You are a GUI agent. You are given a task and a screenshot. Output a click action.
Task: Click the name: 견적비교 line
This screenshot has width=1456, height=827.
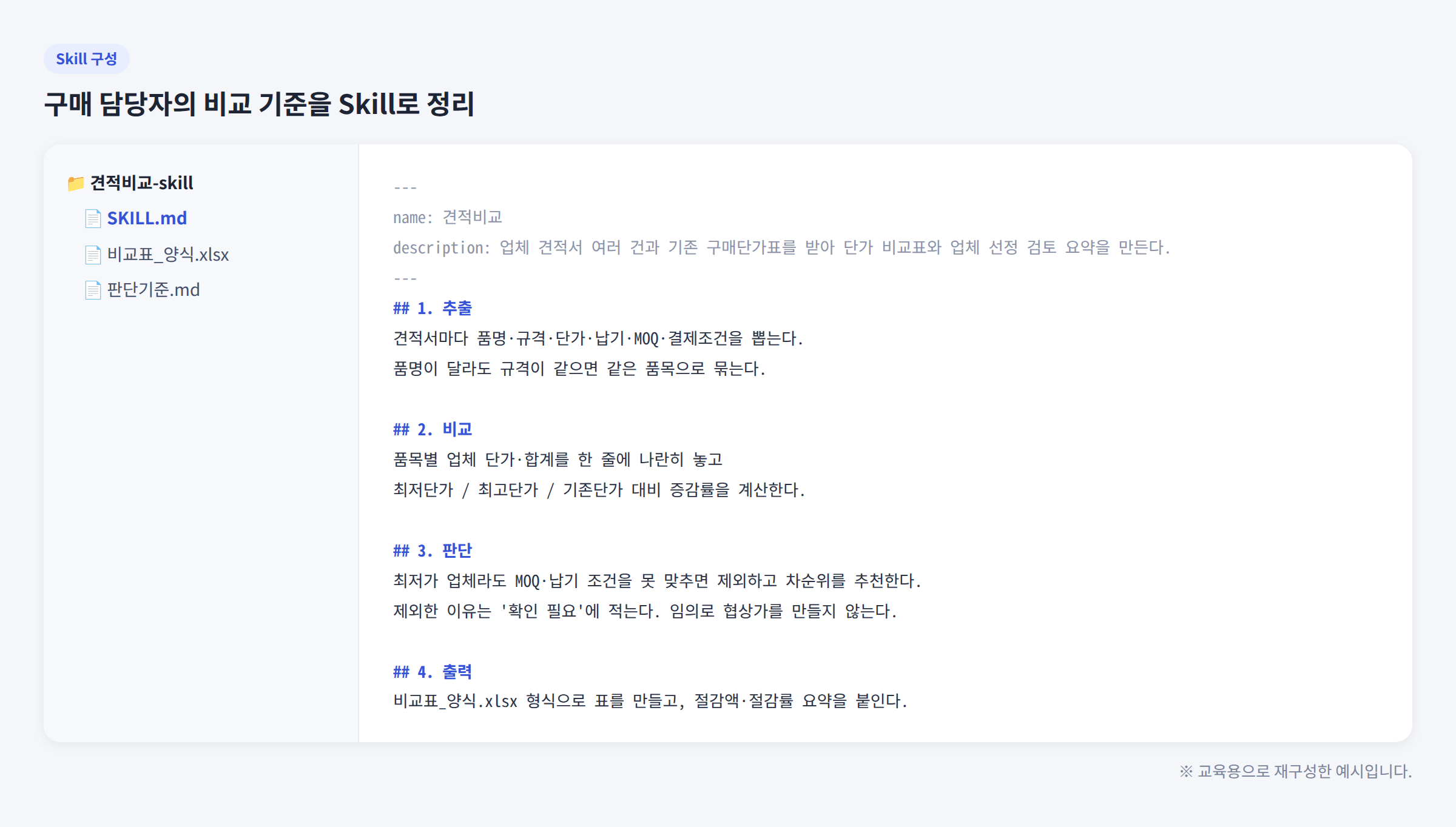448,217
